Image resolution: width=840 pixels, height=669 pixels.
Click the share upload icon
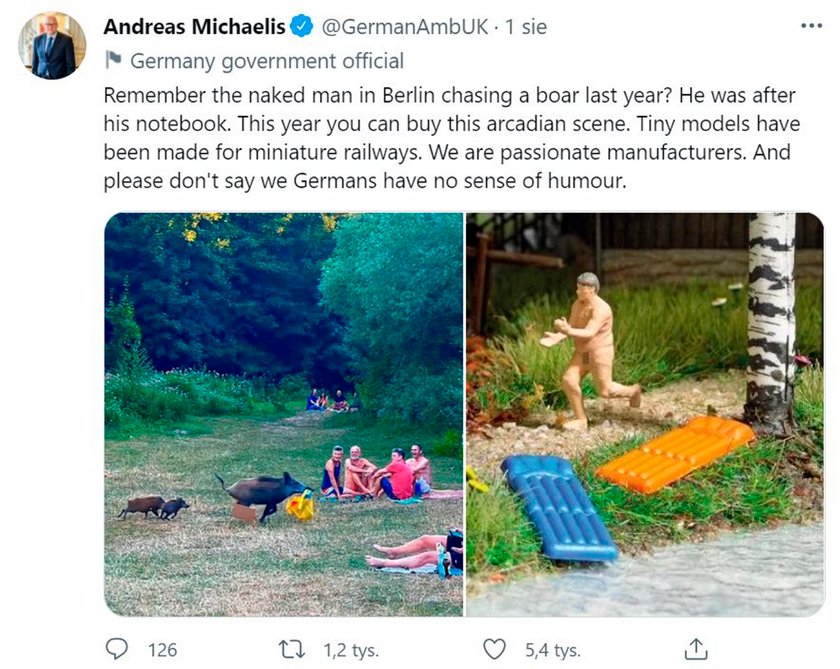coord(696,649)
